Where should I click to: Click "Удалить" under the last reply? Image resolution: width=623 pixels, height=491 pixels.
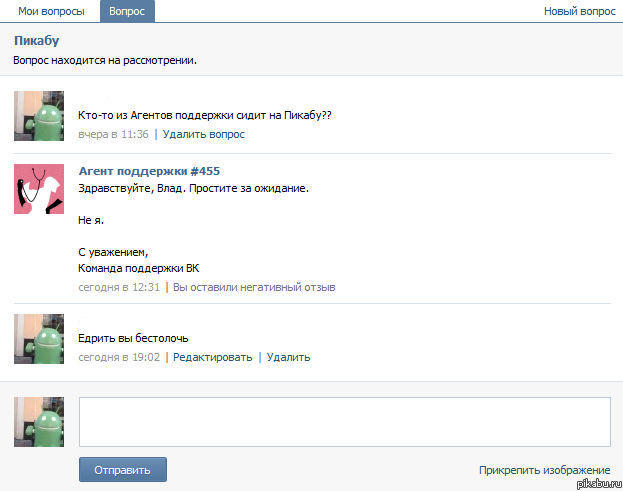coord(288,357)
